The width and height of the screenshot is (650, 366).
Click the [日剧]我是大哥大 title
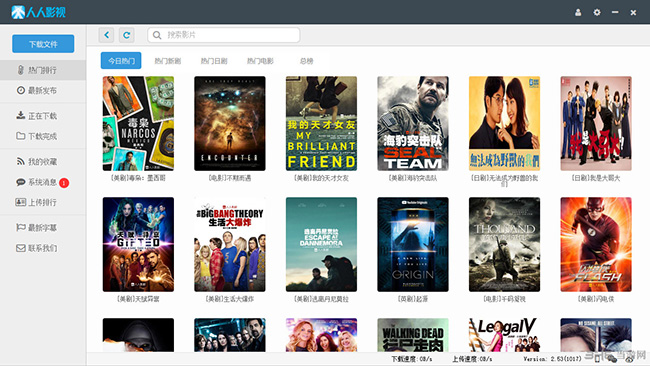click(x=596, y=178)
